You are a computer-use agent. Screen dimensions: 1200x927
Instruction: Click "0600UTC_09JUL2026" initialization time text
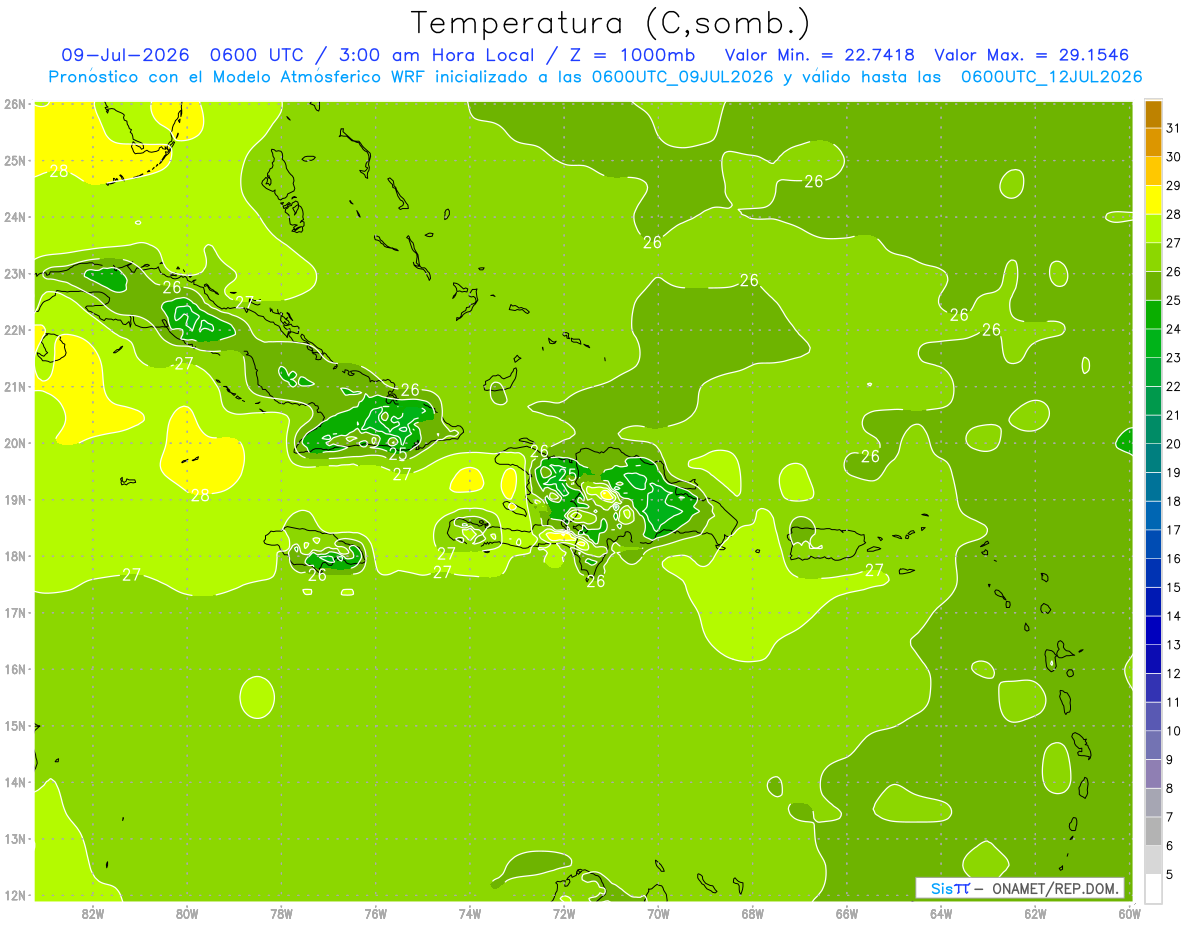point(682,77)
